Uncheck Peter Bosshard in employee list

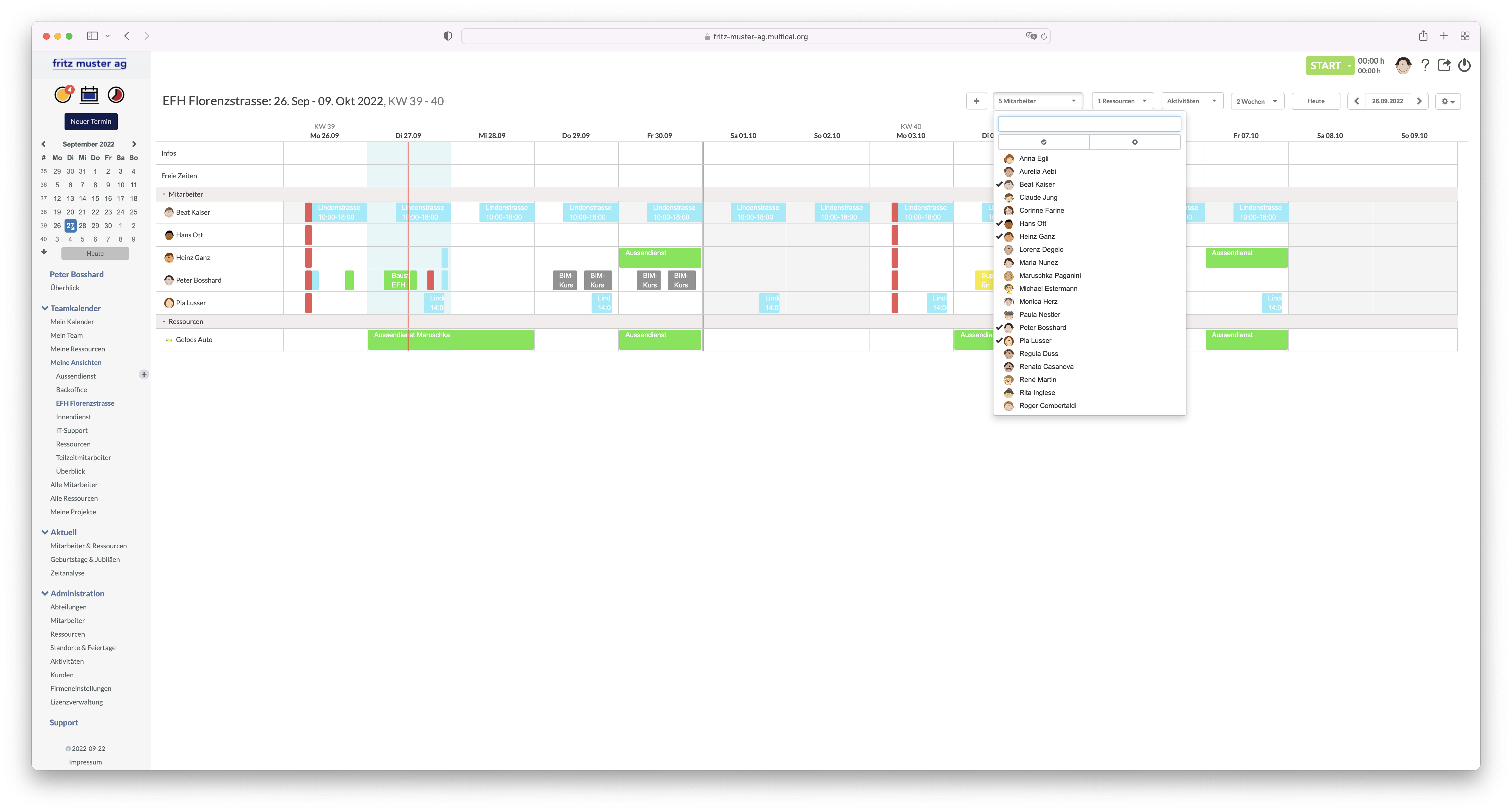pyautogui.click(x=1089, y=327)
